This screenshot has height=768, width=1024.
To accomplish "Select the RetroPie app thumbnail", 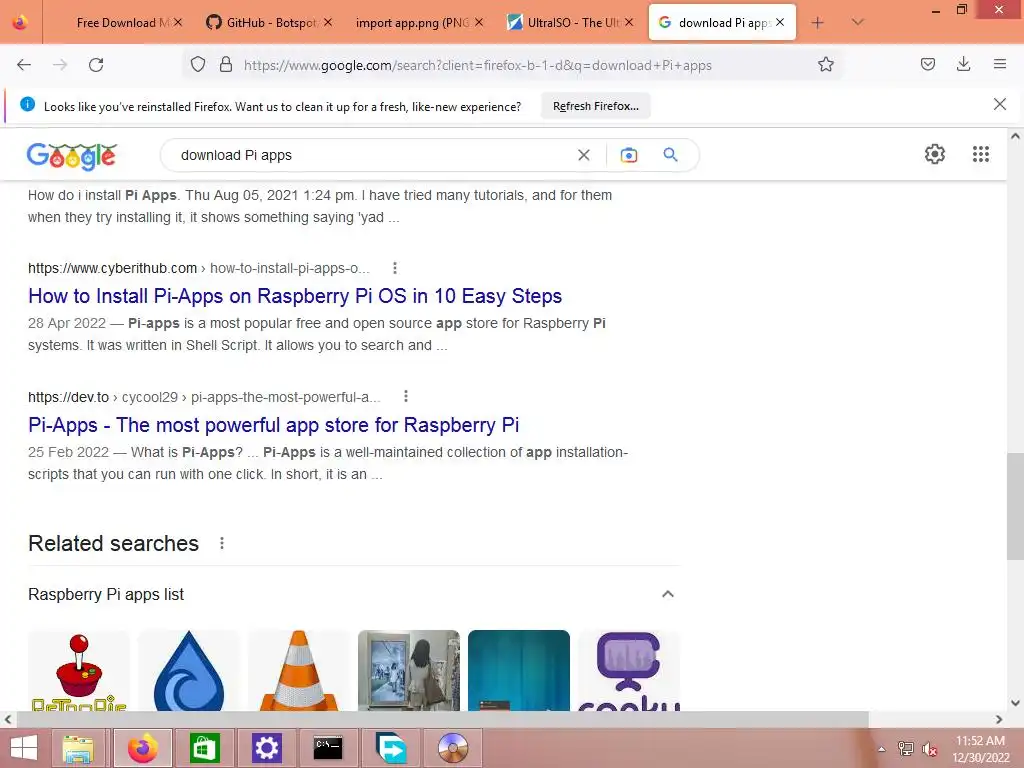I will 78,670.
